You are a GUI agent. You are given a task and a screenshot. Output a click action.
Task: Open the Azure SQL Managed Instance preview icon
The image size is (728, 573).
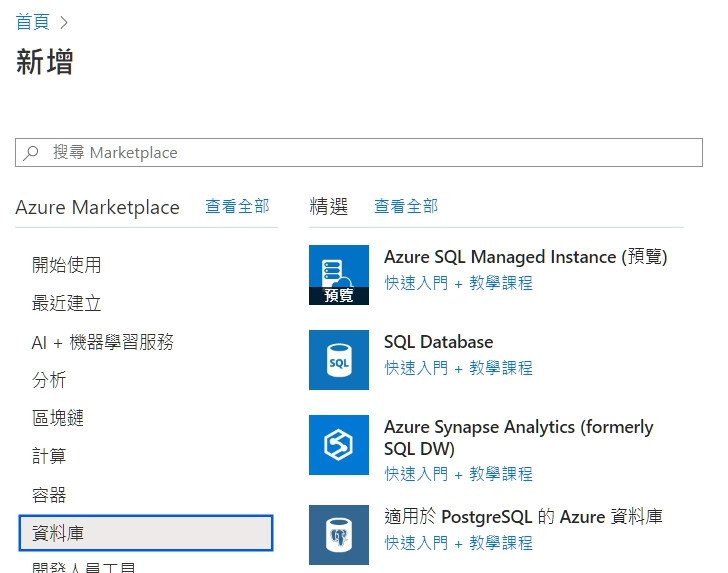(338, 275)
